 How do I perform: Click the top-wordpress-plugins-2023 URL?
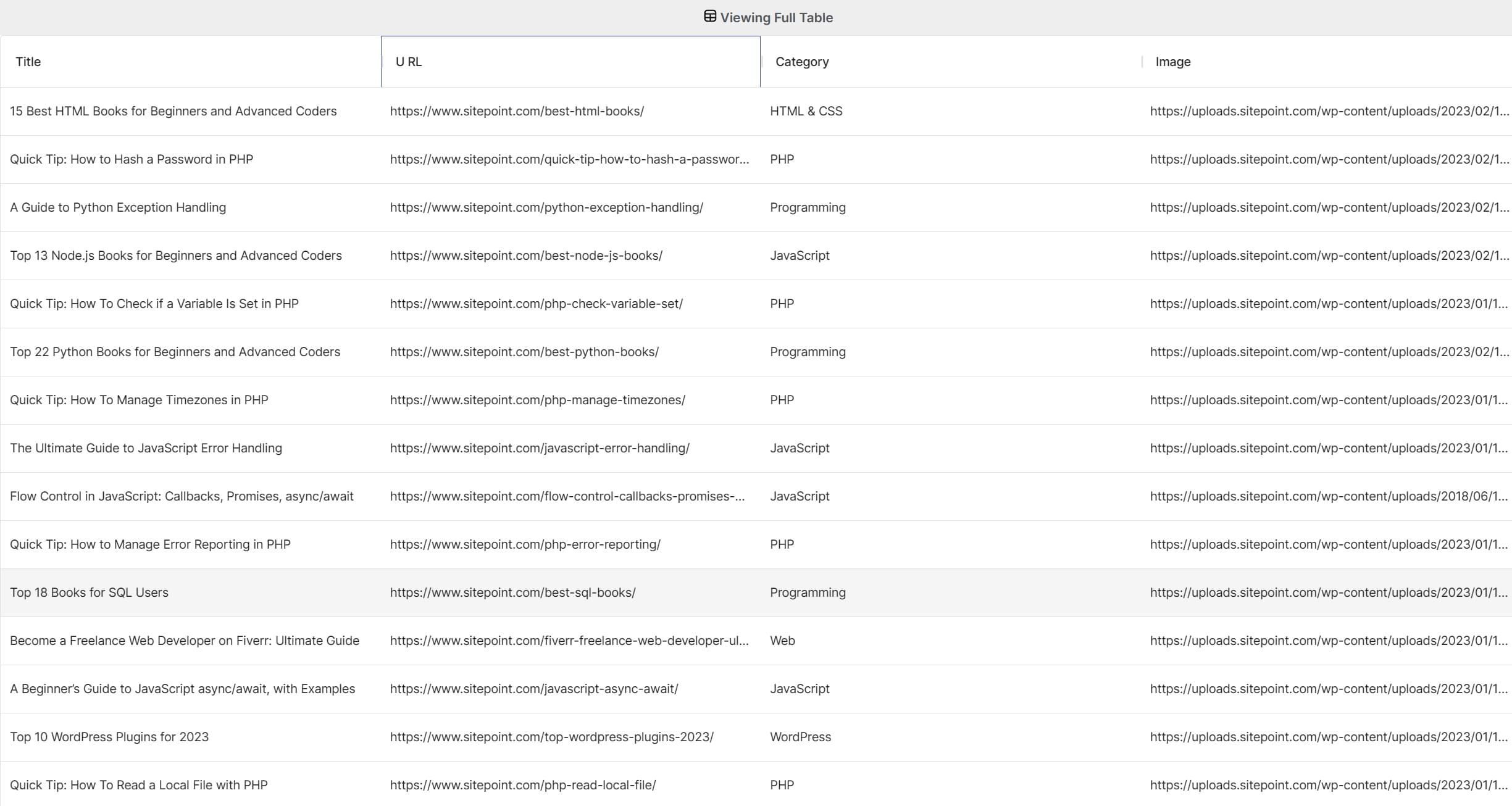click(x=551, y=737)
